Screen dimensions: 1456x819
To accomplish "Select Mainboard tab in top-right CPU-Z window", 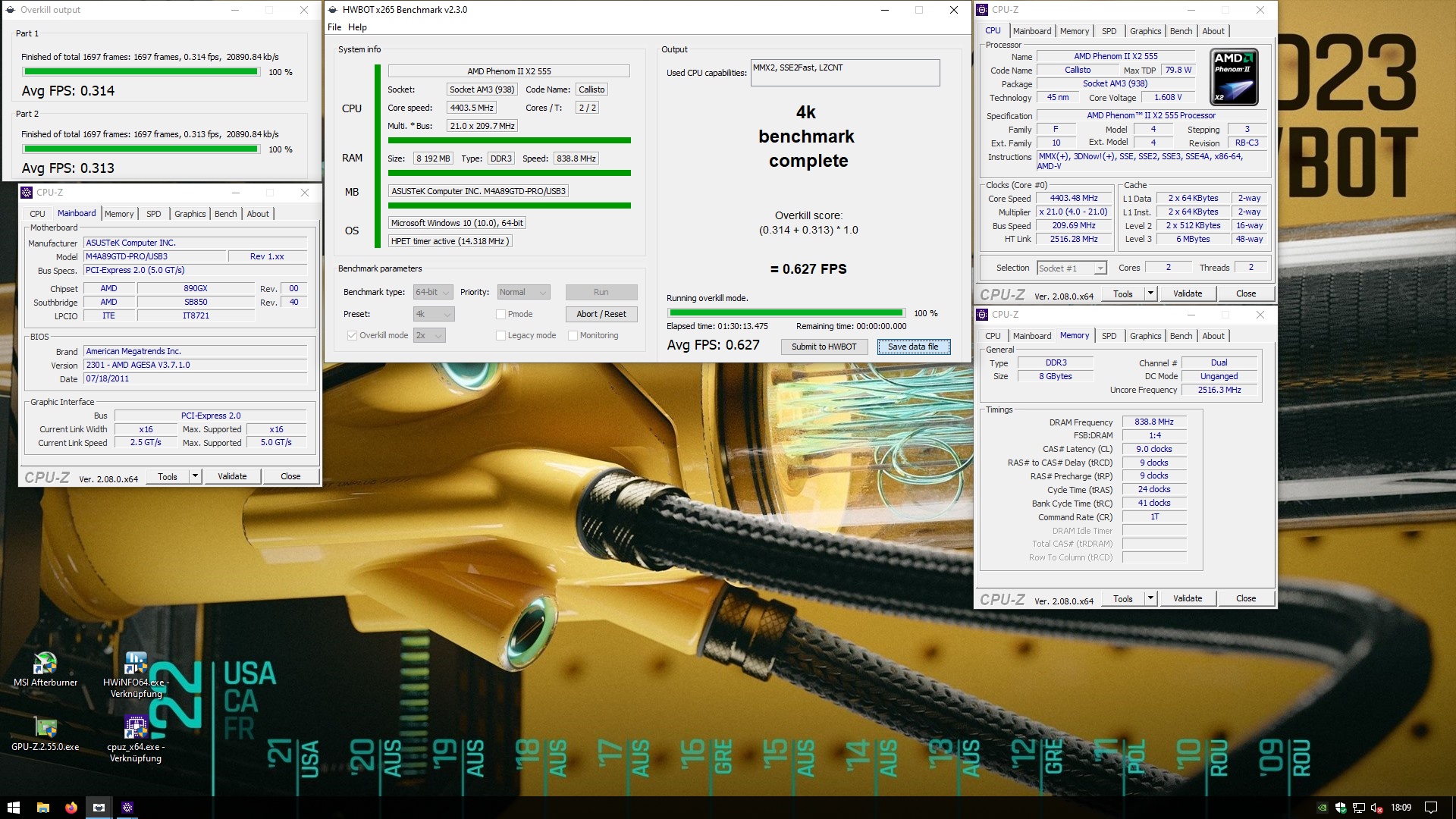I will [1032, 31].
